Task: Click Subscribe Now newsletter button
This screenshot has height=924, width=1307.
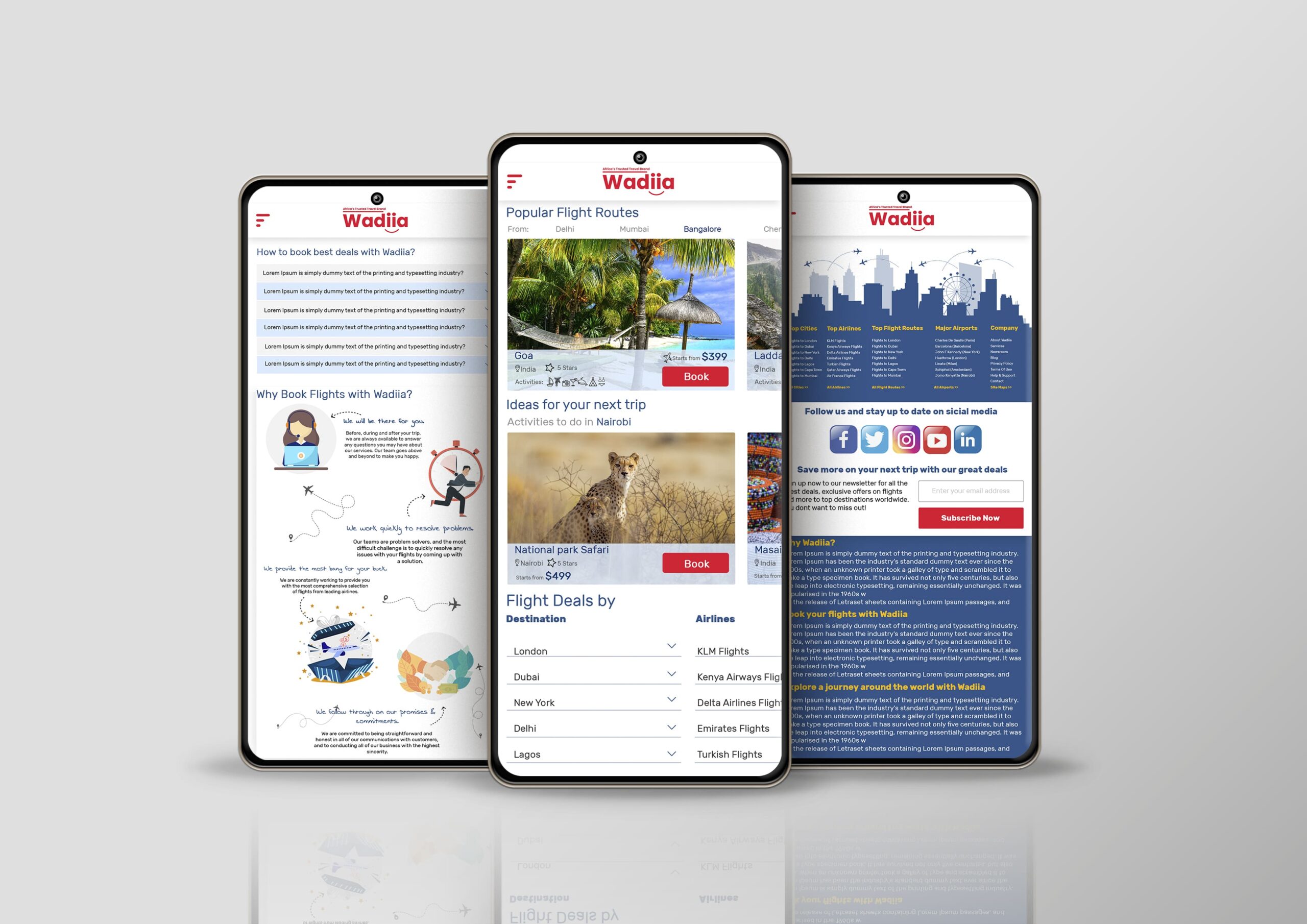Action: 970,517
